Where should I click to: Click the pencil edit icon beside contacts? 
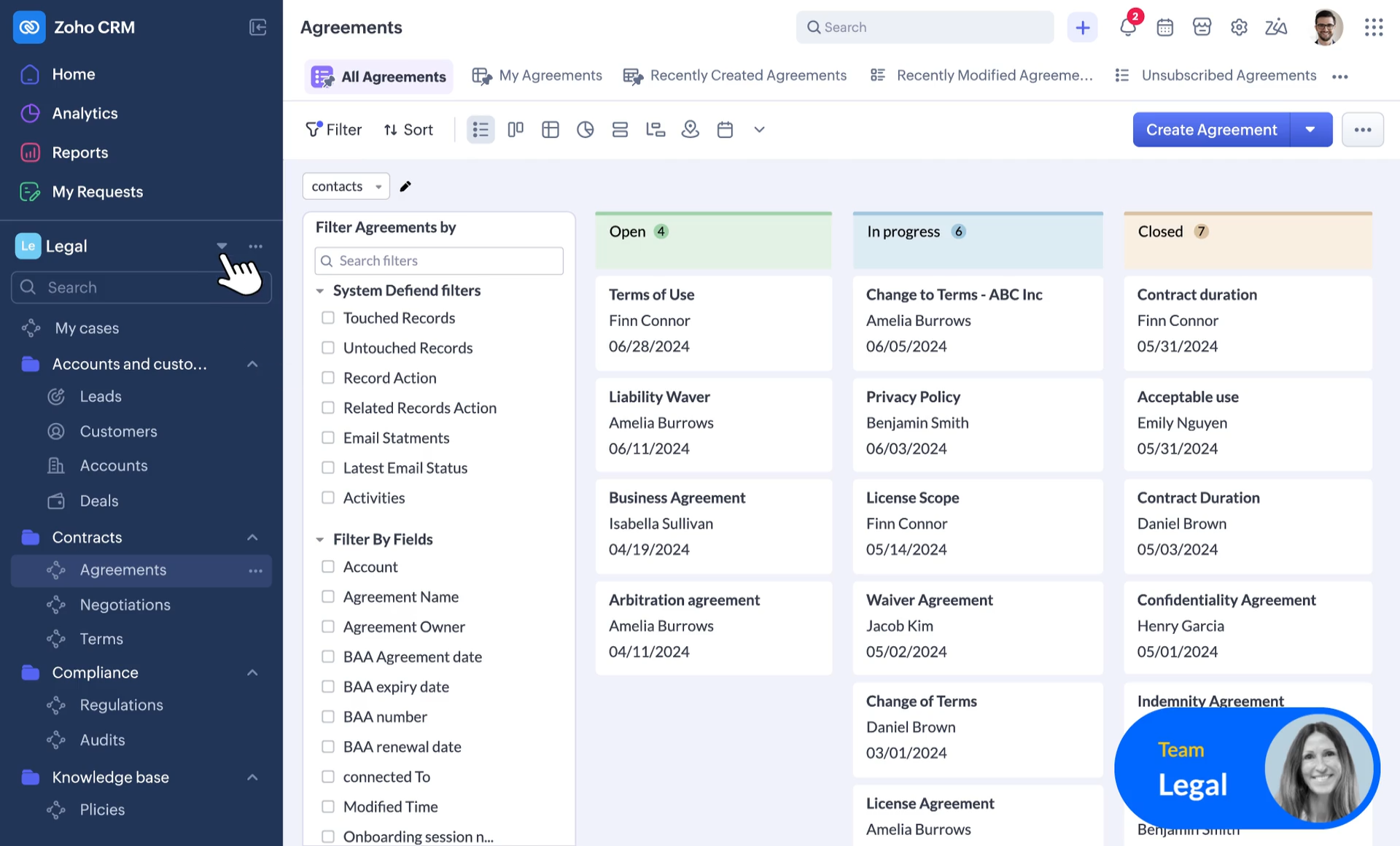tap(405, 186)
